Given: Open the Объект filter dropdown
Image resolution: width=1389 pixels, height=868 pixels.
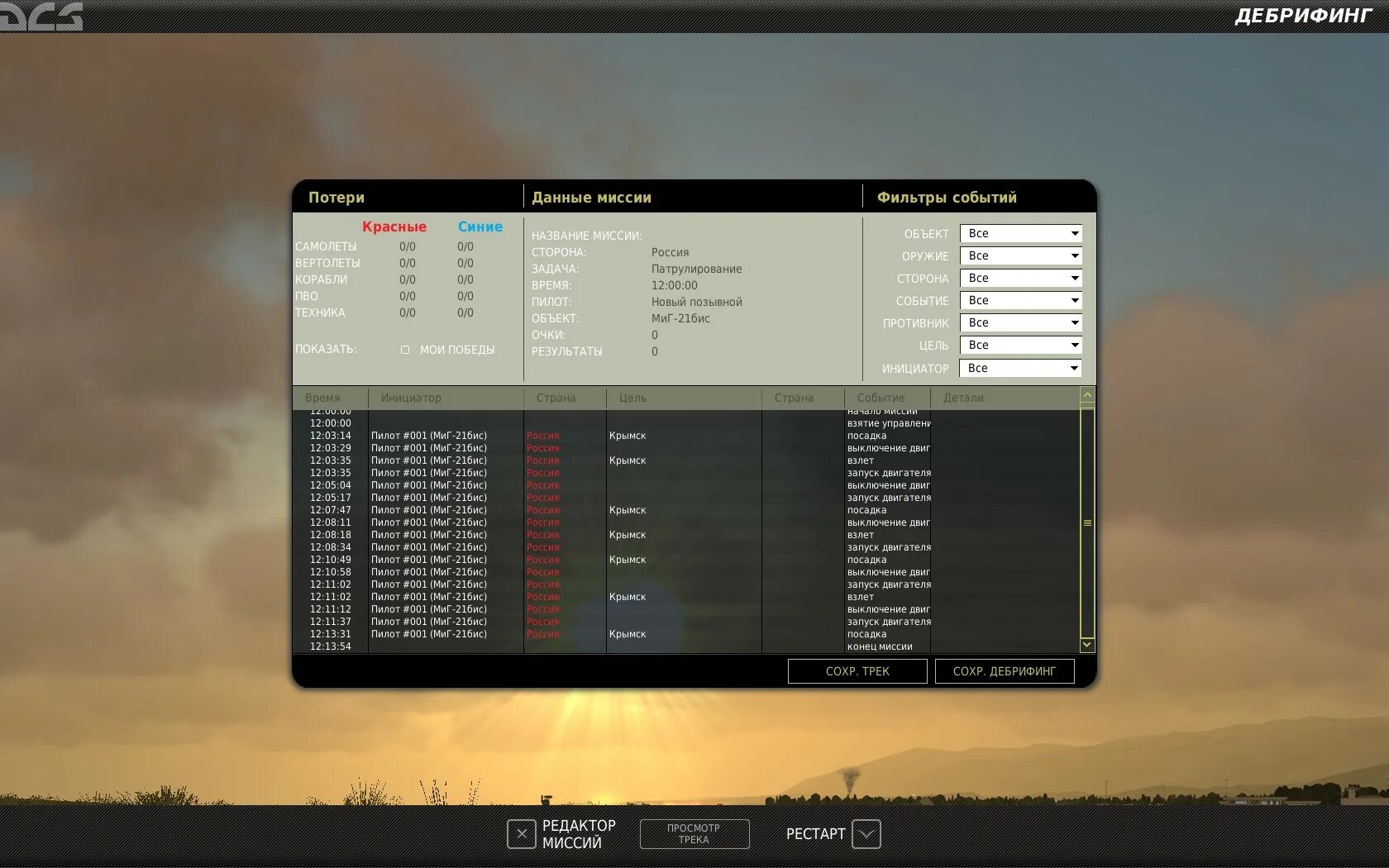Looking at the screenshot, I should pos(1021,234).
